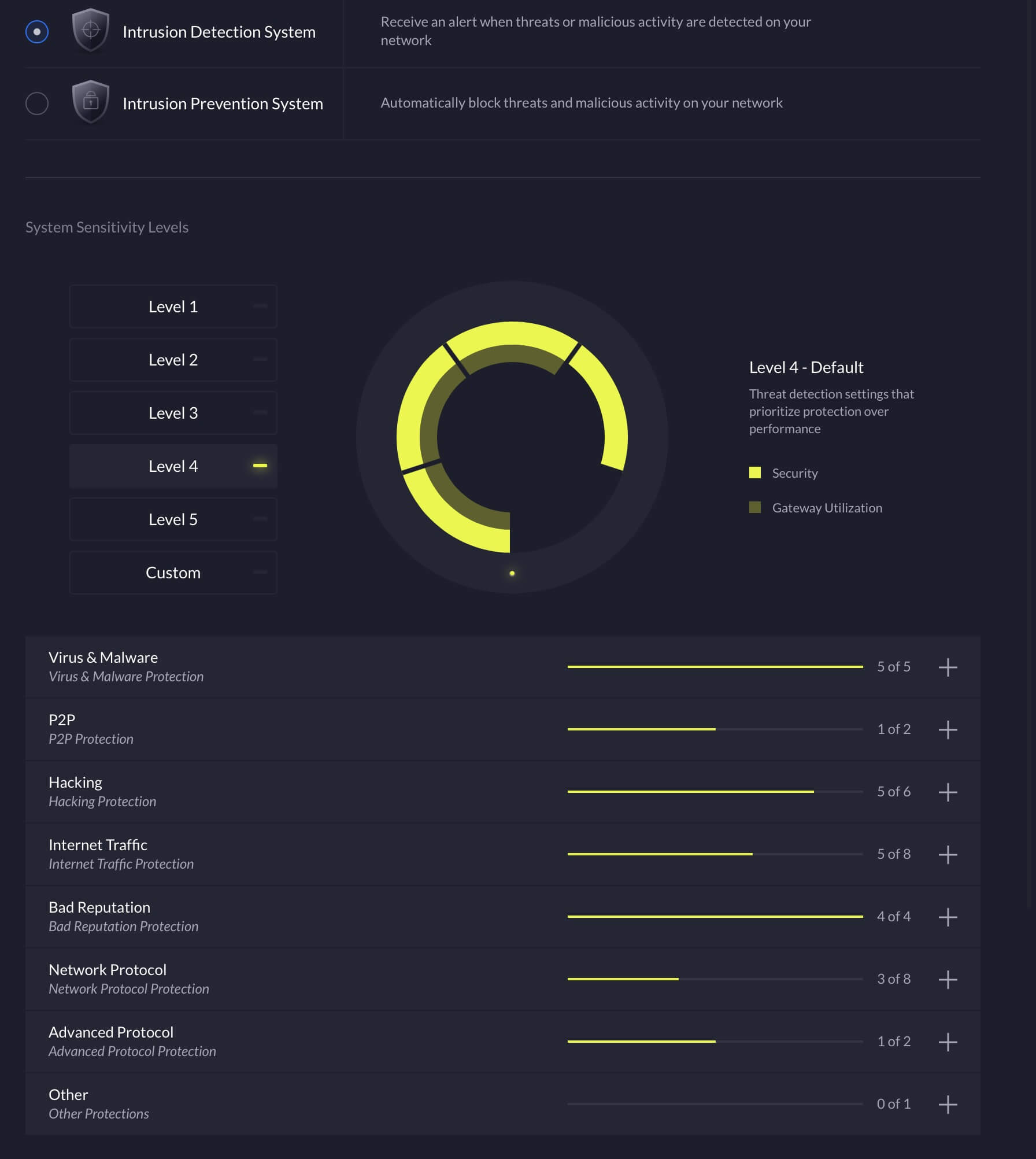The width and height of the screenshot is (1036, 1159).
Task: Click the Internet Traffic progress bar
Action: (715, 854)
